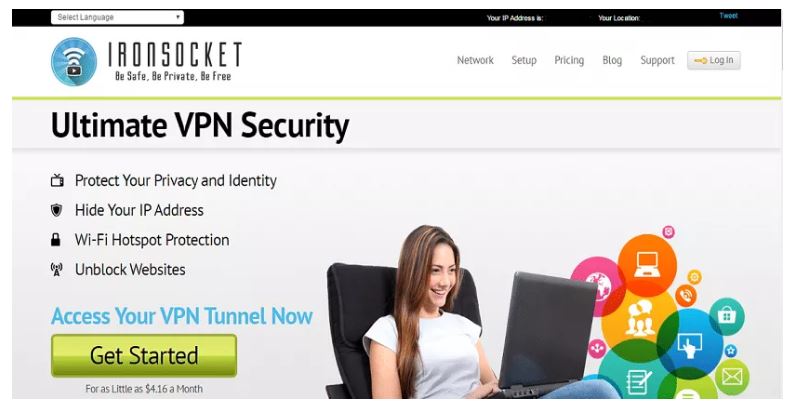Click the TV icon beside Protect Your Privacy
The height and width of the screenshot is (408, 787).
[57, 180]
